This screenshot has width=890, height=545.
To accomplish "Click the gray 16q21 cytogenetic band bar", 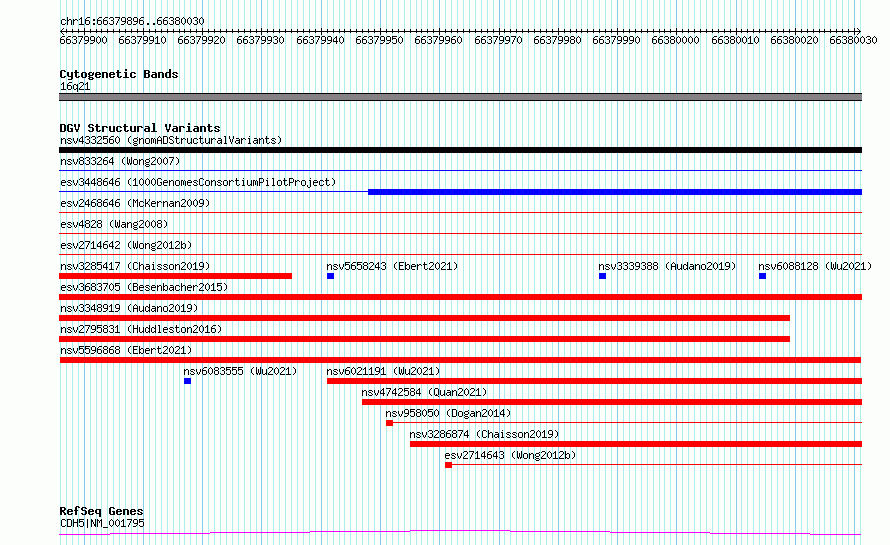I will point(460,97).
